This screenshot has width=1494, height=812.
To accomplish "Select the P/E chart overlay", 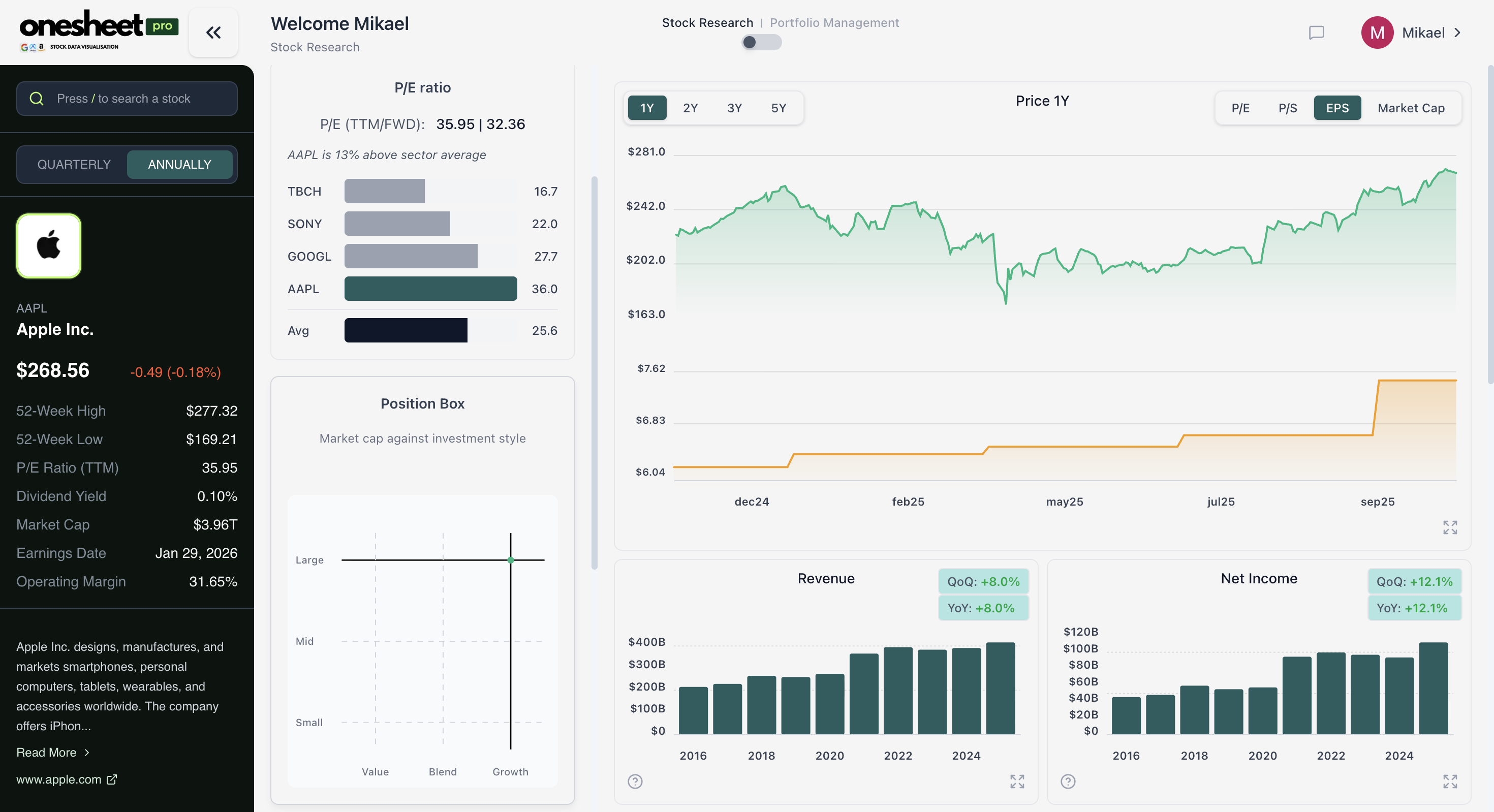I will (1240, 108).
